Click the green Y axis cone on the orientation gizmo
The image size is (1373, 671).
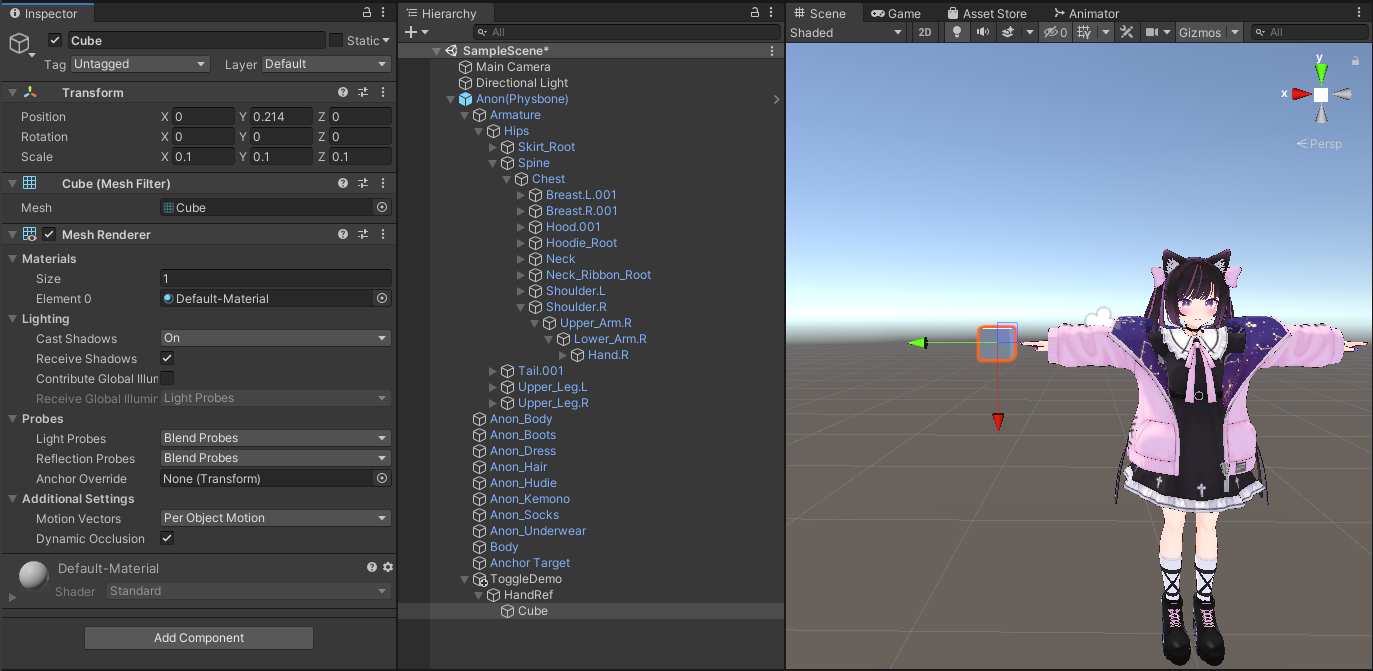[x=1321, y=72]
